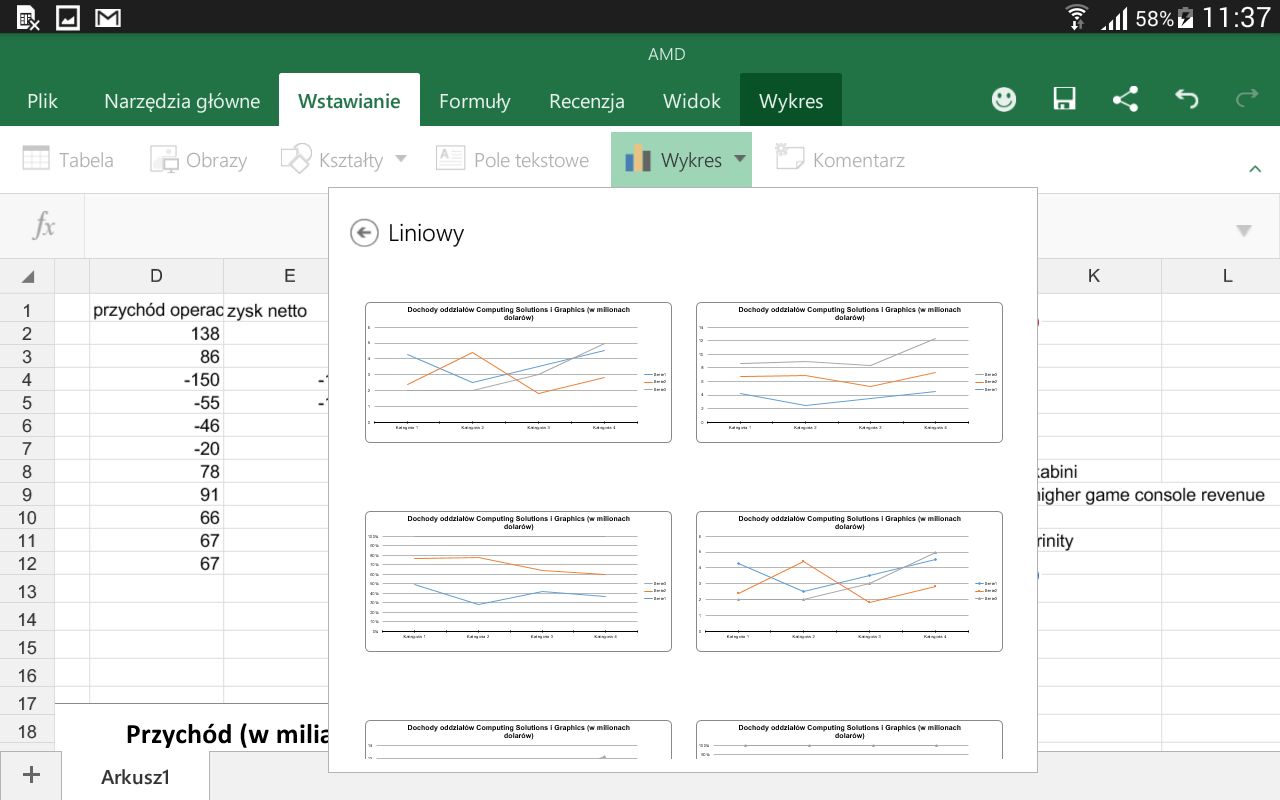The image size is (1280, 800).
Task: Expand the formula bar with the down arrow
Action: [x=1244, y=231]
